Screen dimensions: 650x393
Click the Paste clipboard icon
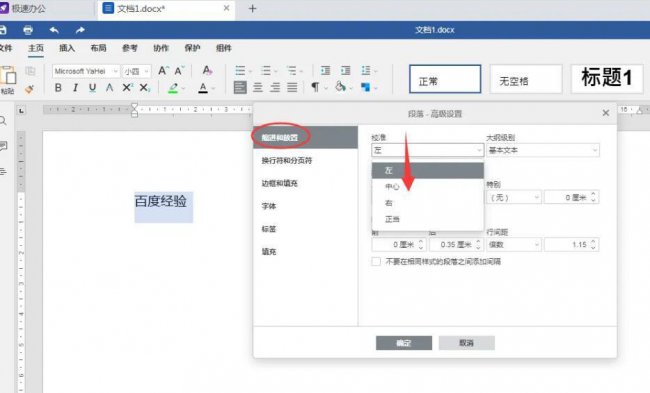click(x=8, y=76)
